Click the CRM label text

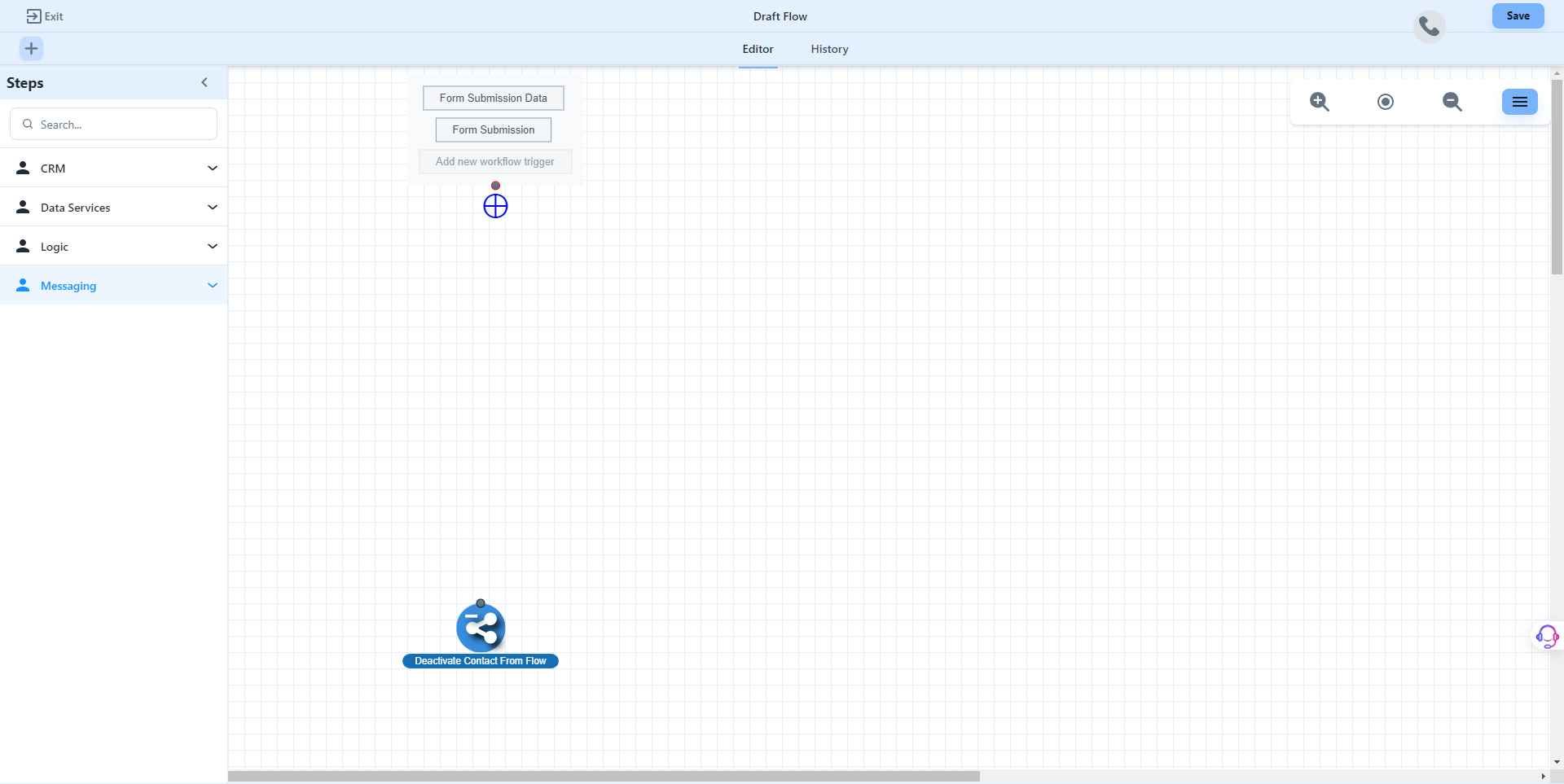tap(53, 169)
